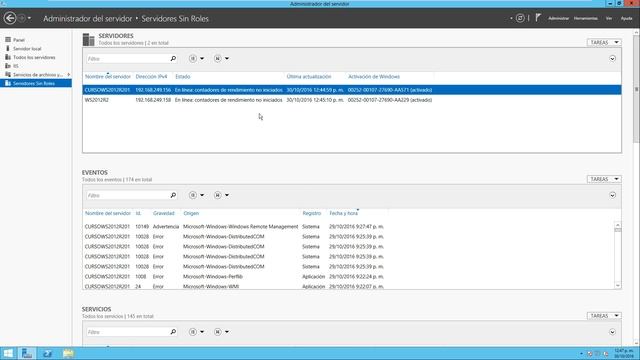Open the Ayuda menu
Screen dimensions: 640x360
pyautogui.click(x=626, y=18)
